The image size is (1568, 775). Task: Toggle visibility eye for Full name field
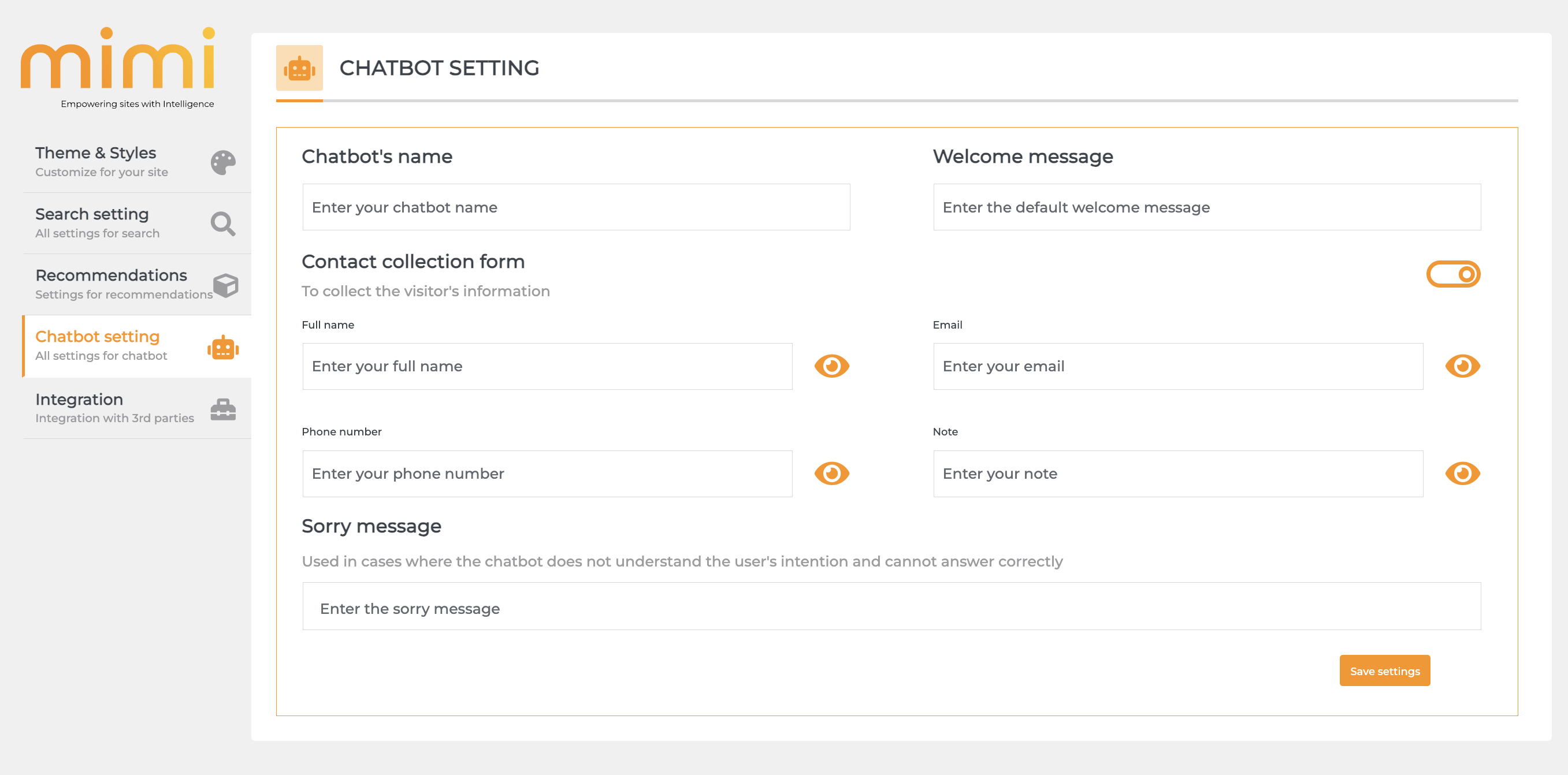pos(831,366)
